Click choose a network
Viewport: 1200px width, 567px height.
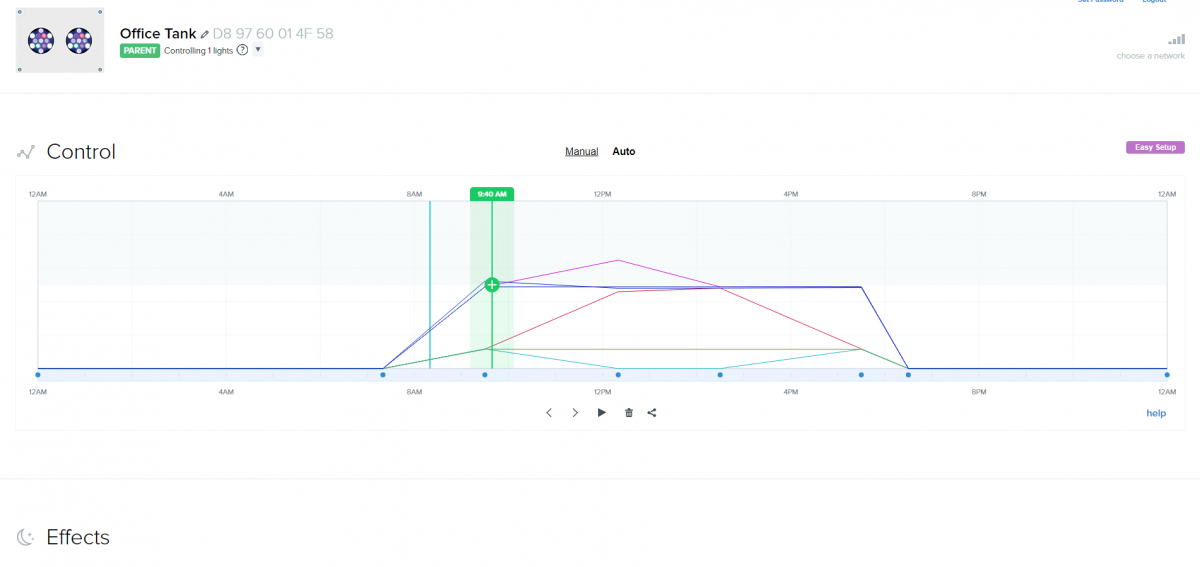[x=1151, y=56]
